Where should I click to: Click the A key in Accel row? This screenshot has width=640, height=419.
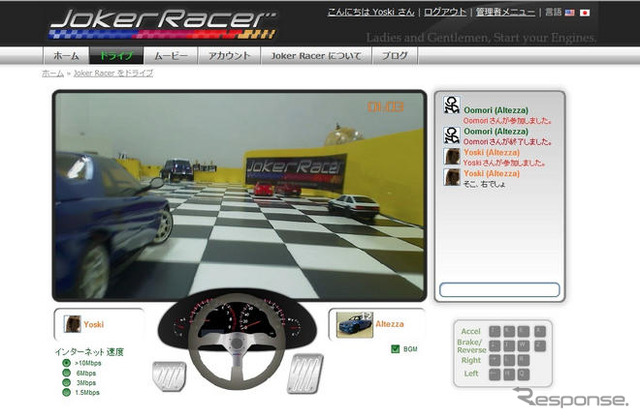(x=540, y=331)
